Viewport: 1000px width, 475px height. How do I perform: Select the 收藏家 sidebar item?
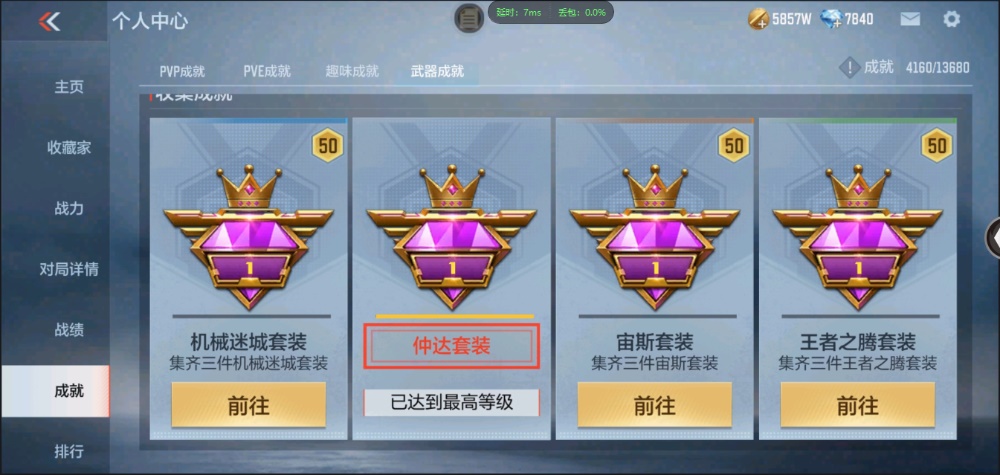[x=69, y=148]
